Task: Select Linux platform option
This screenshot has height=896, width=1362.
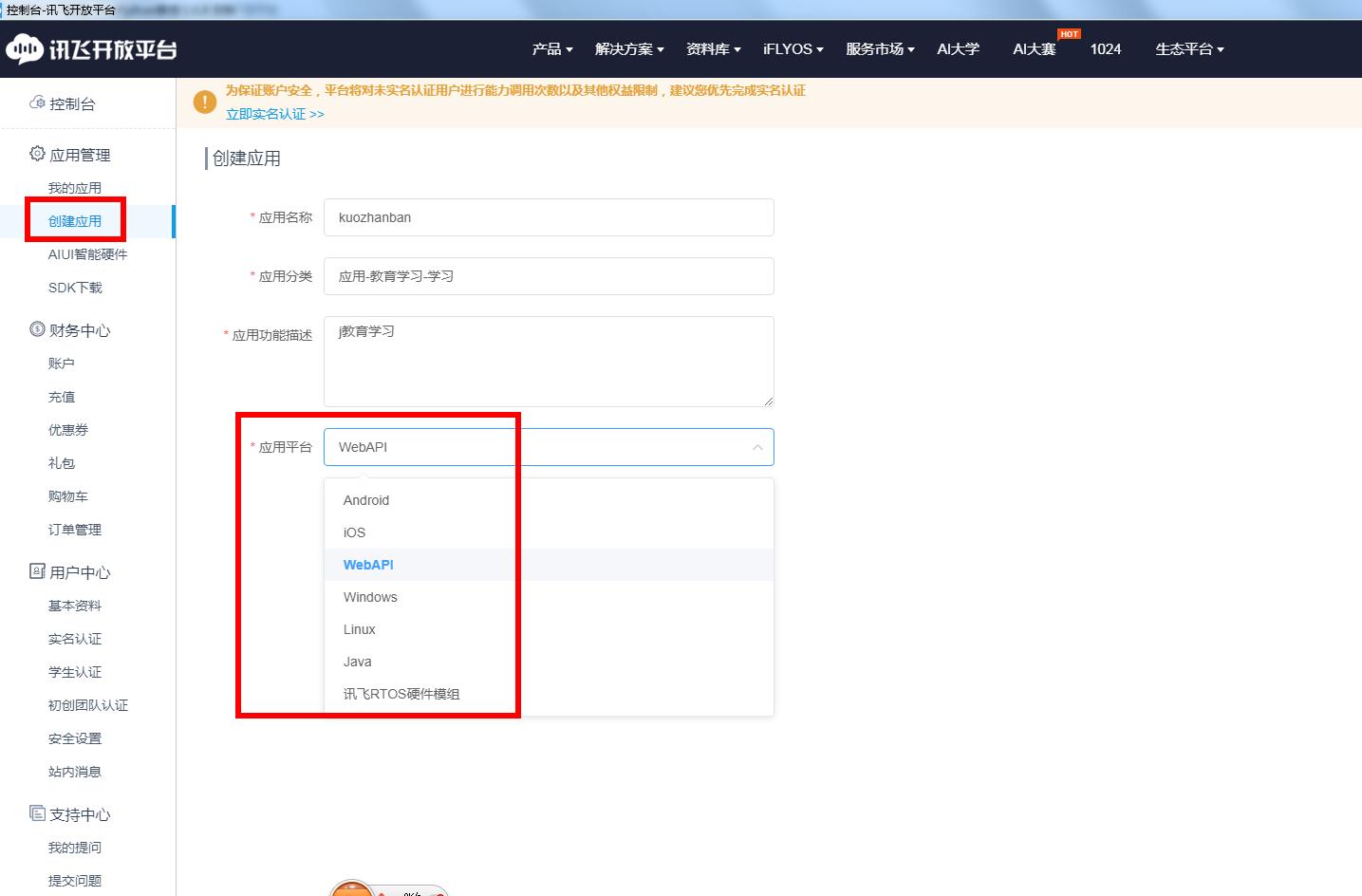Action: pos(549,629)
